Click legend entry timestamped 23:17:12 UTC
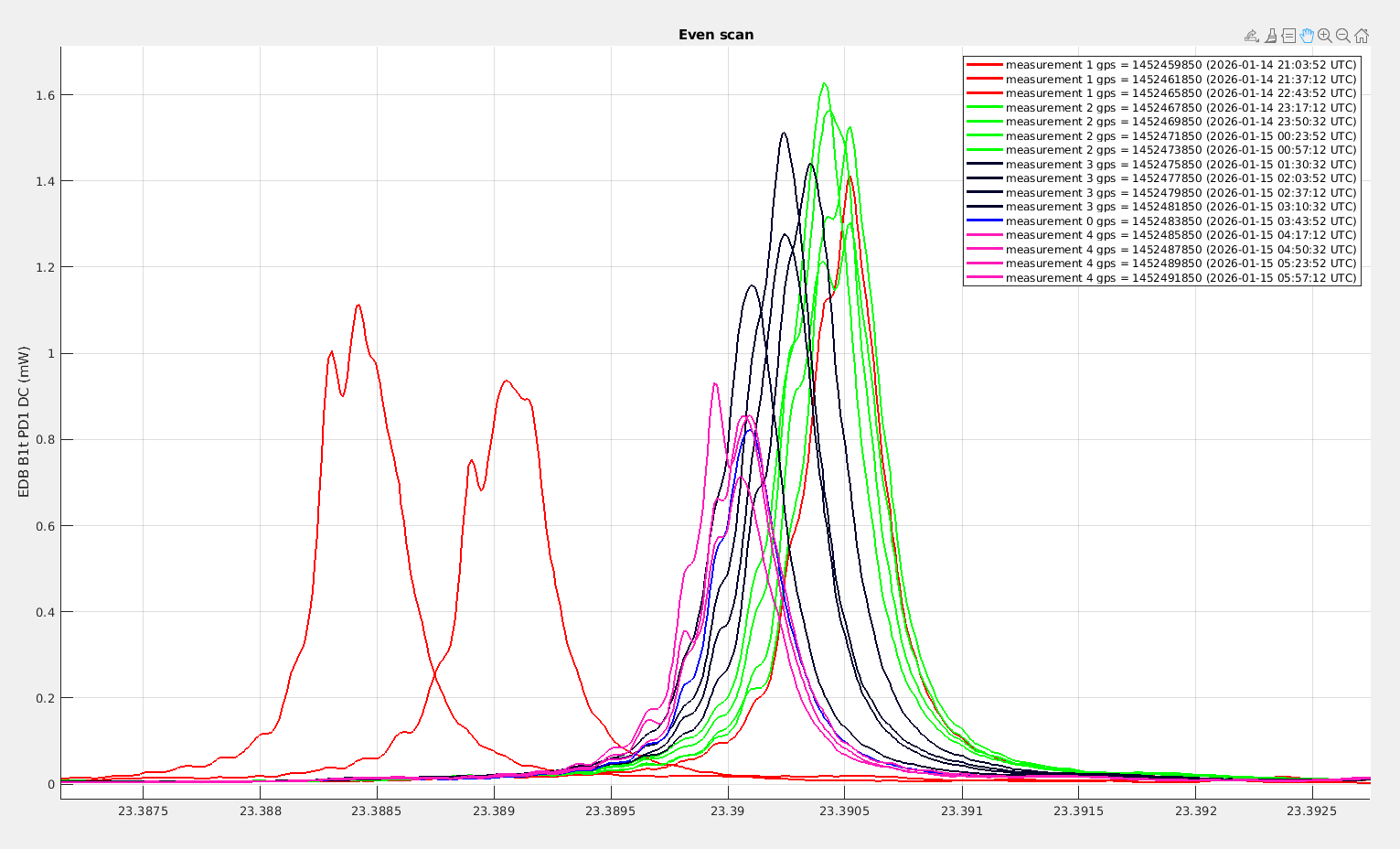Screen dimensions: 1400x849 [1181, 108]
